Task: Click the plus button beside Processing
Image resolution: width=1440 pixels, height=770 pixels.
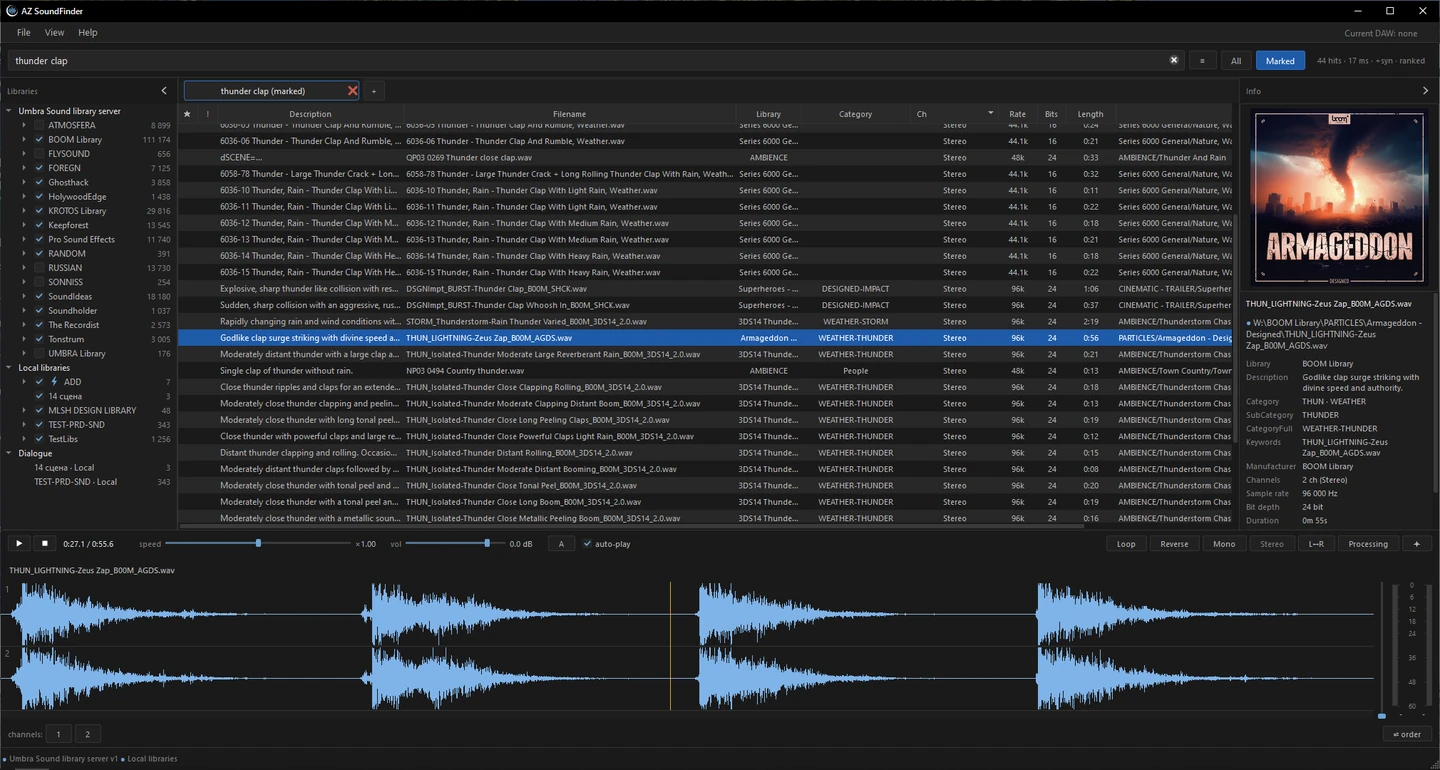Action: pyautogui.click(x=1416, y=544)
